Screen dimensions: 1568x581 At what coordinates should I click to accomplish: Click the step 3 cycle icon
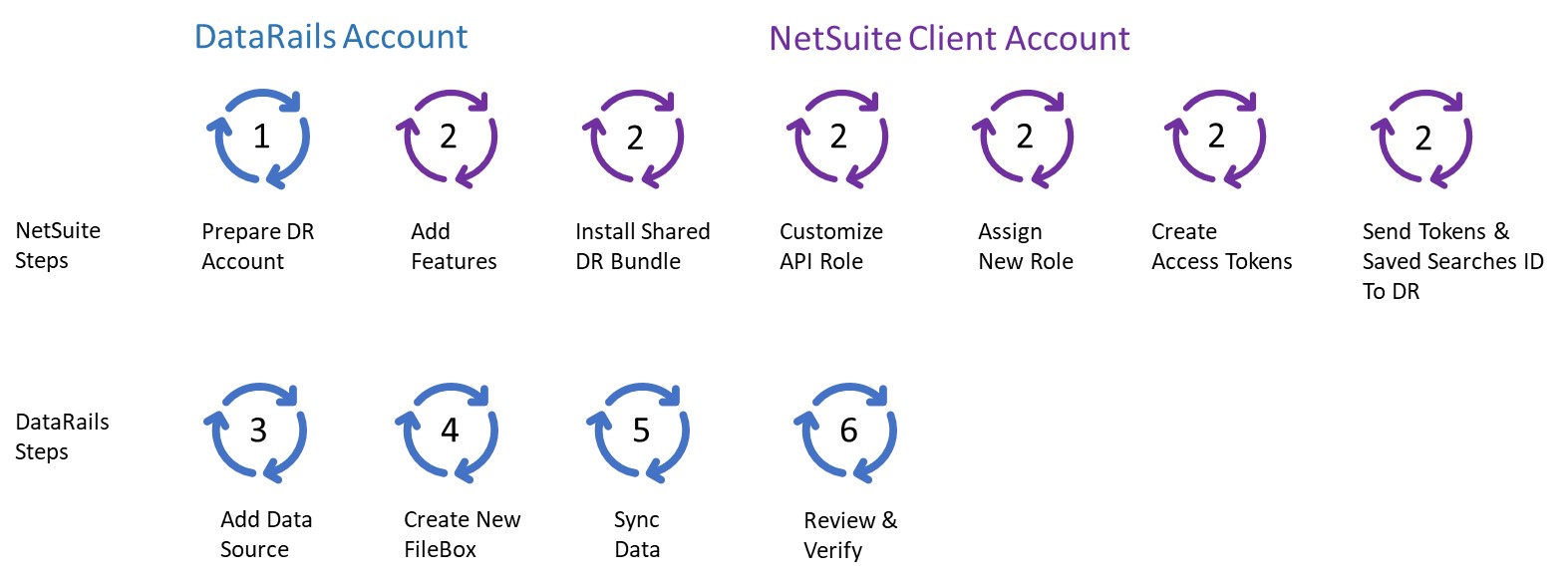255,433
